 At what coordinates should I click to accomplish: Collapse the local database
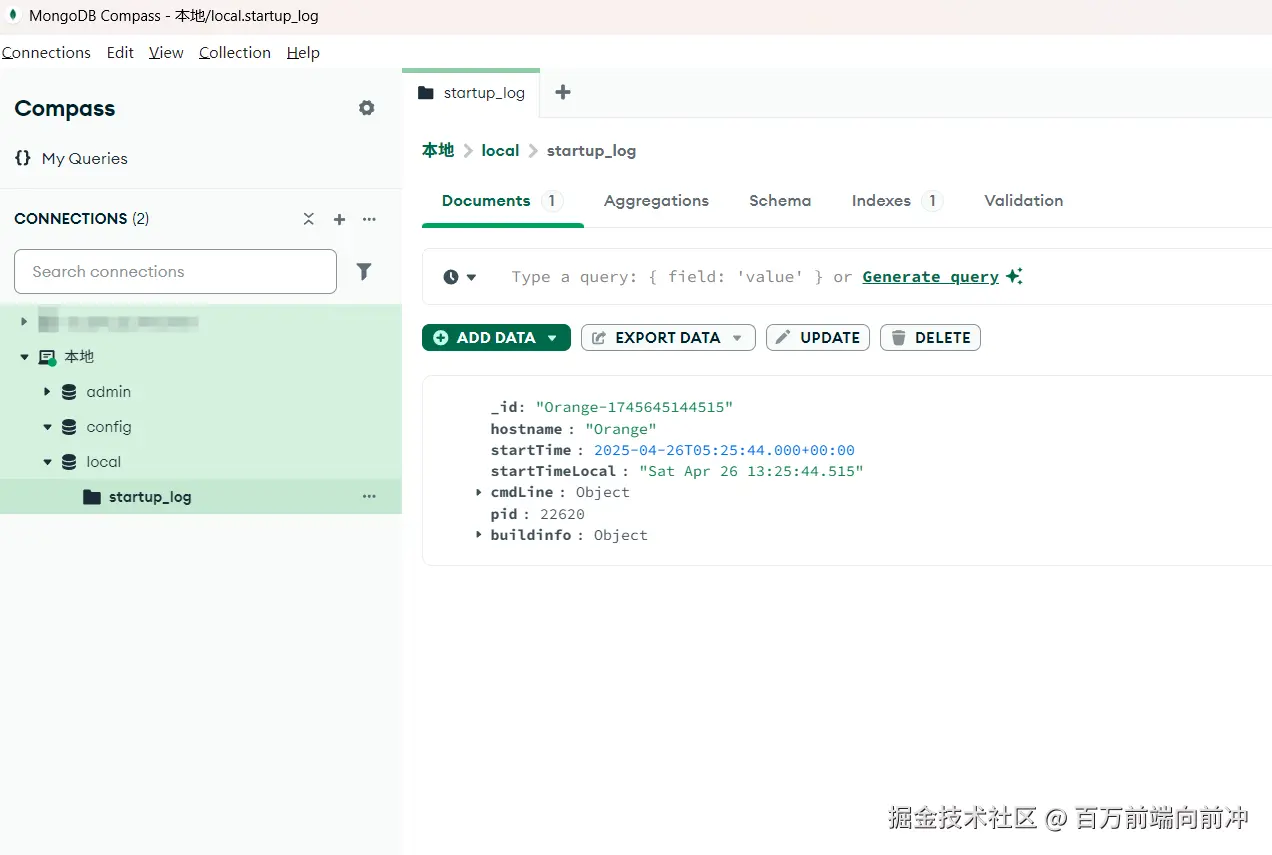click(x=47, y=462)
